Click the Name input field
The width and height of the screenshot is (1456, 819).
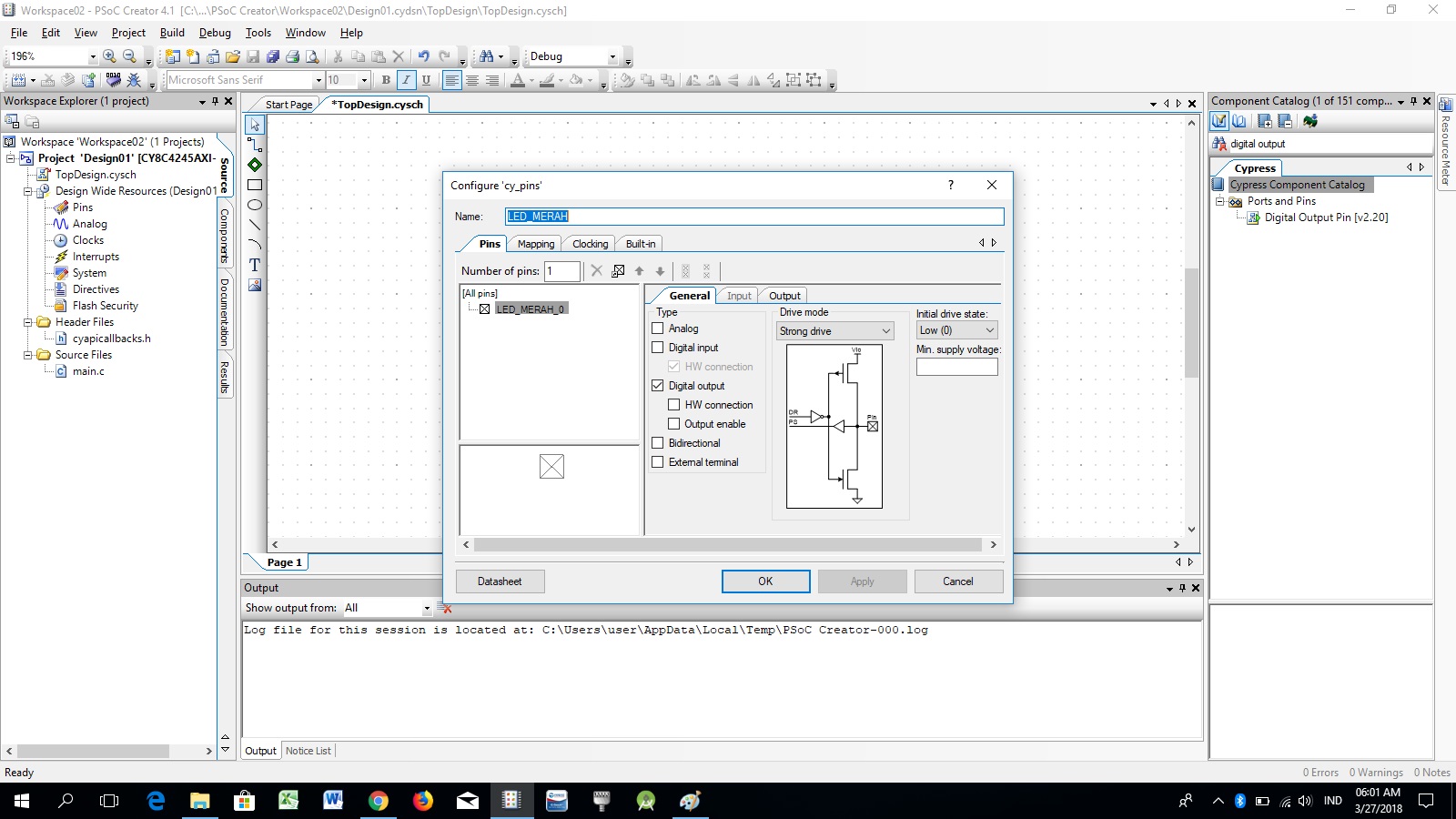pos(754,217)
